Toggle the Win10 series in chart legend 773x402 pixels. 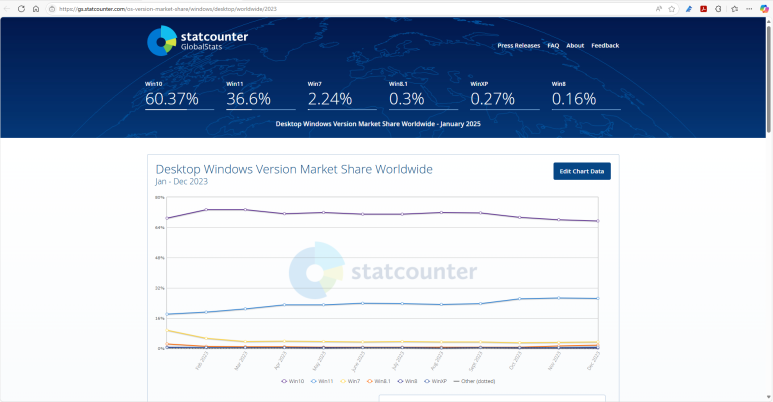click(x=292, y=381)
